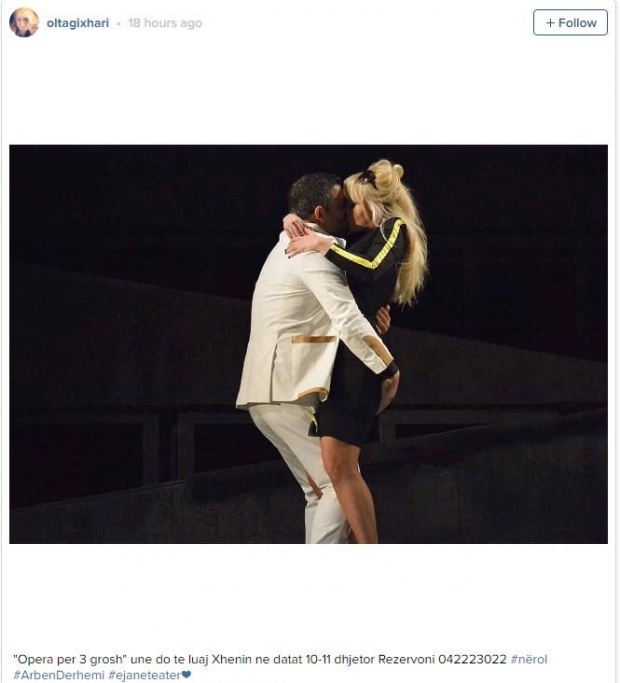
Task: Click the sunglasses on the woman's head
Action: 367,178
